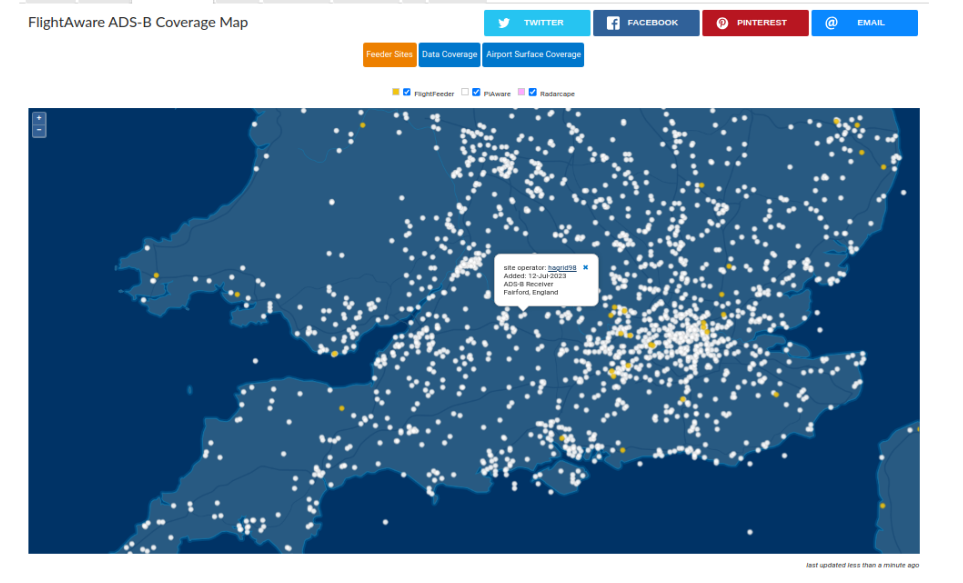Click the Pinterest P logo icon
The width and height of the screenshot is (963, 583).
722,23
